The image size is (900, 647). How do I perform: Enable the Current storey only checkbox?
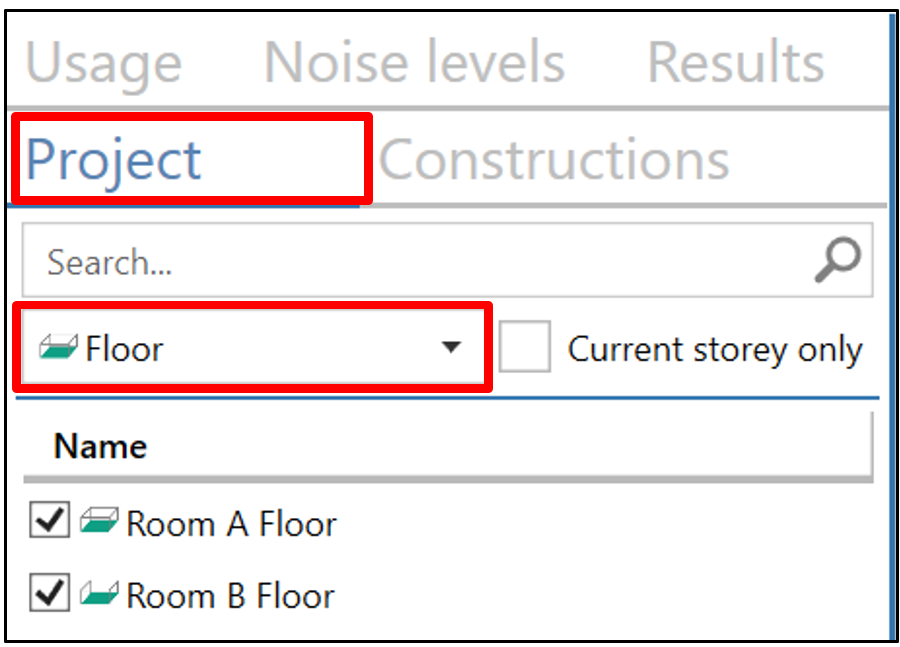[x=525, y=347]
